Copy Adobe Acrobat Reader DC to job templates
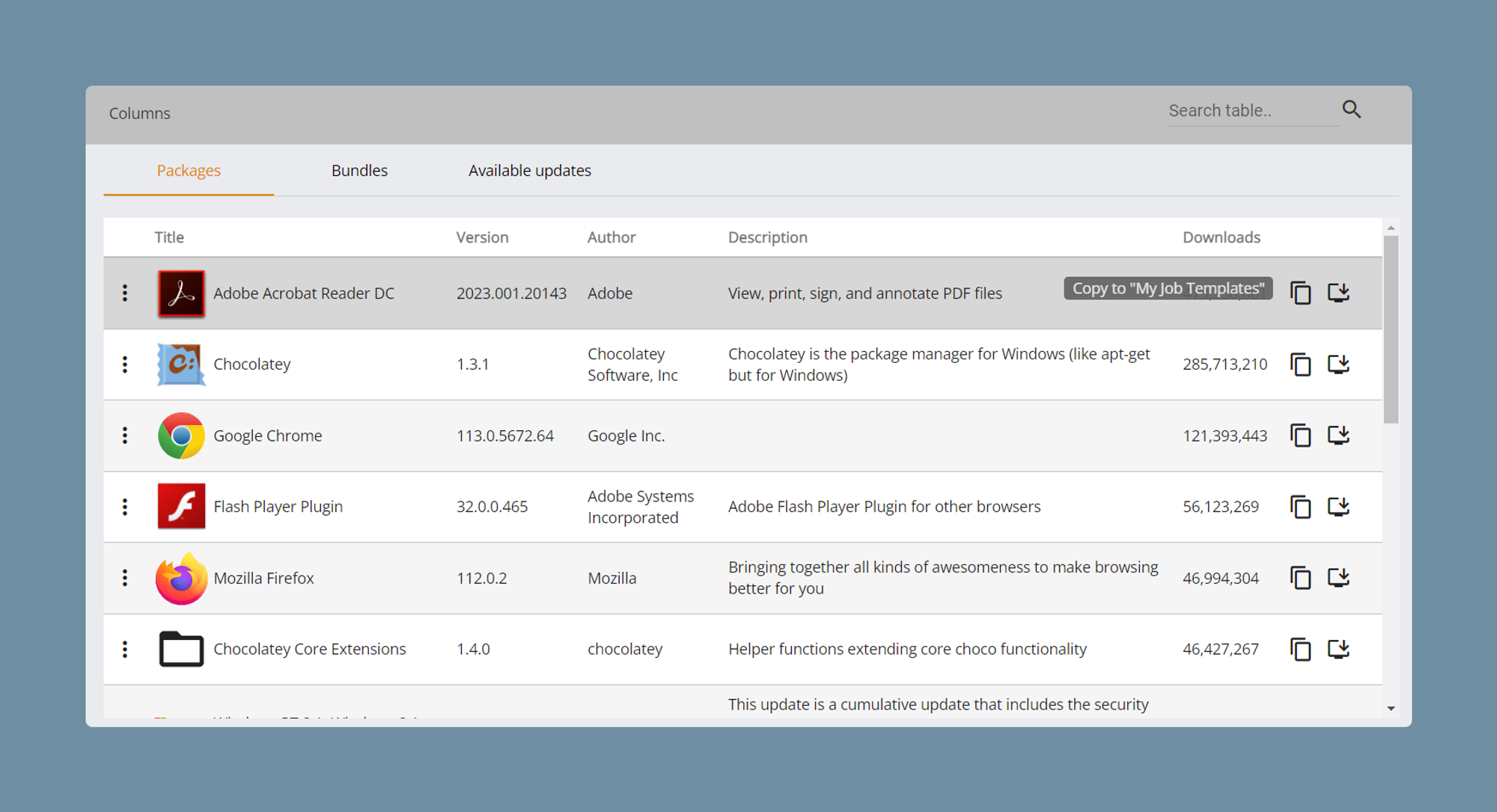The width and height of the screenshot is (1497, 812). click(1301, 293)
